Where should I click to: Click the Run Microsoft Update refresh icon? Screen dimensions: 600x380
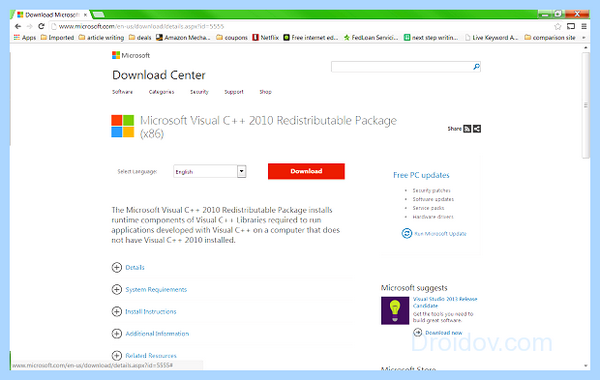406,233
